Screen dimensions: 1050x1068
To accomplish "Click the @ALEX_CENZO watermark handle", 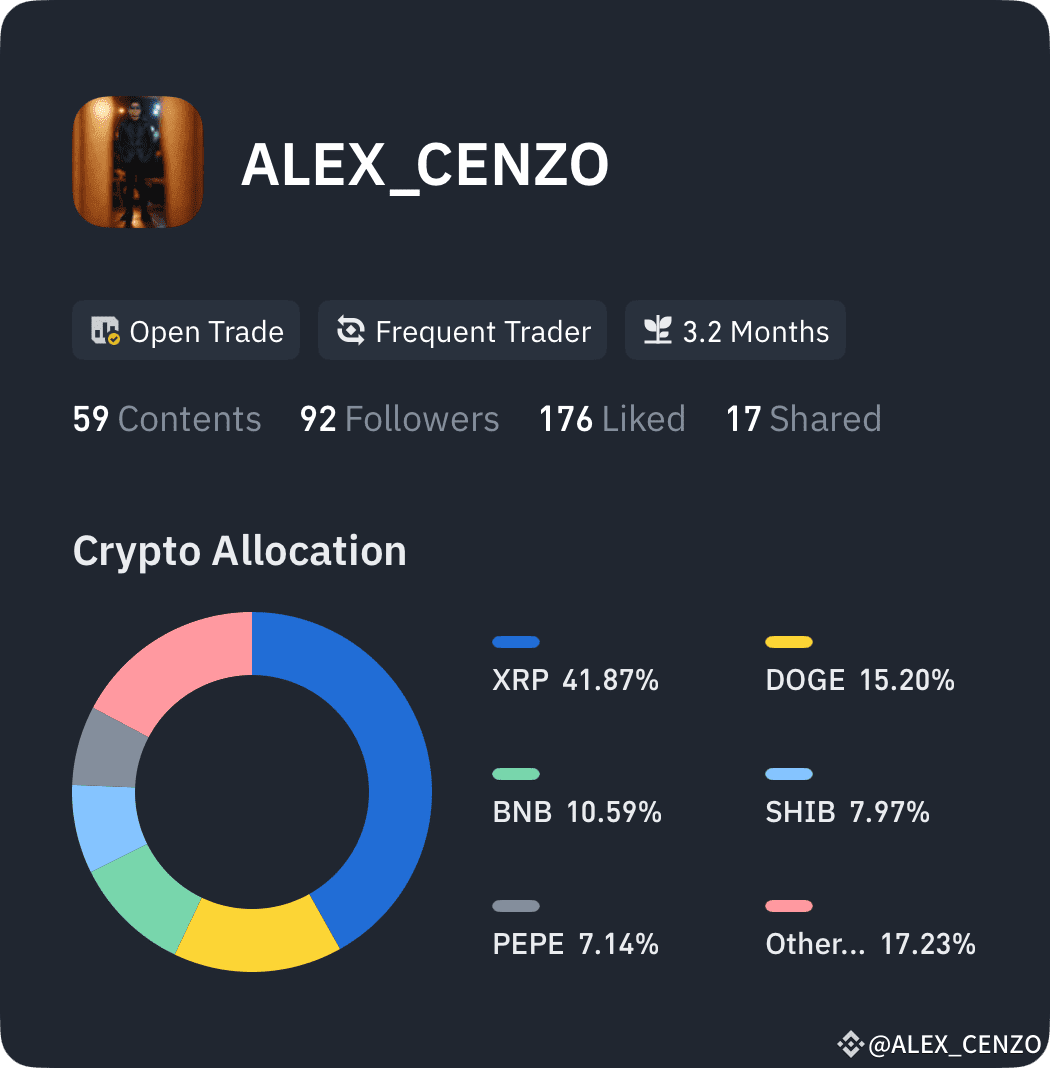I will point(955,1044).
